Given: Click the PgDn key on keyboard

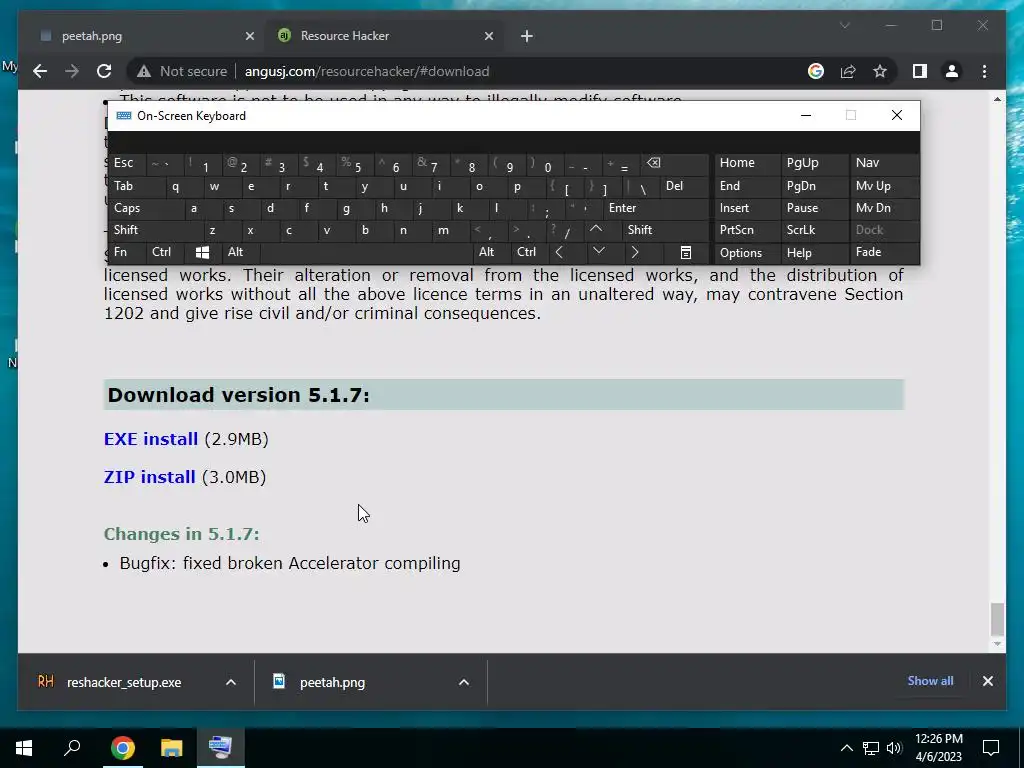Looking at the screenshot, I should pos(814,186).
